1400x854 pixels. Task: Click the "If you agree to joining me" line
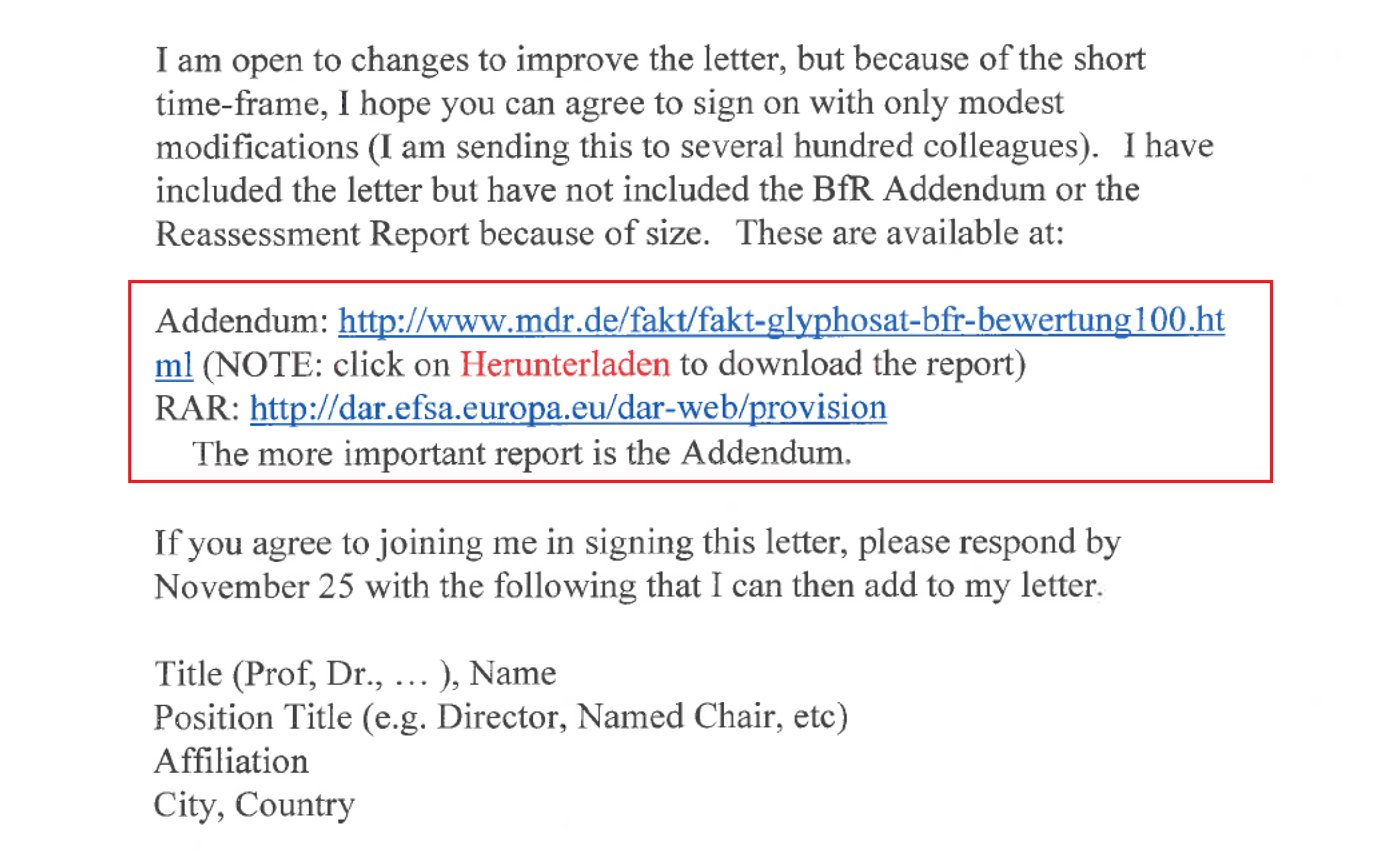pyautogui.click(x=637, y=543)
